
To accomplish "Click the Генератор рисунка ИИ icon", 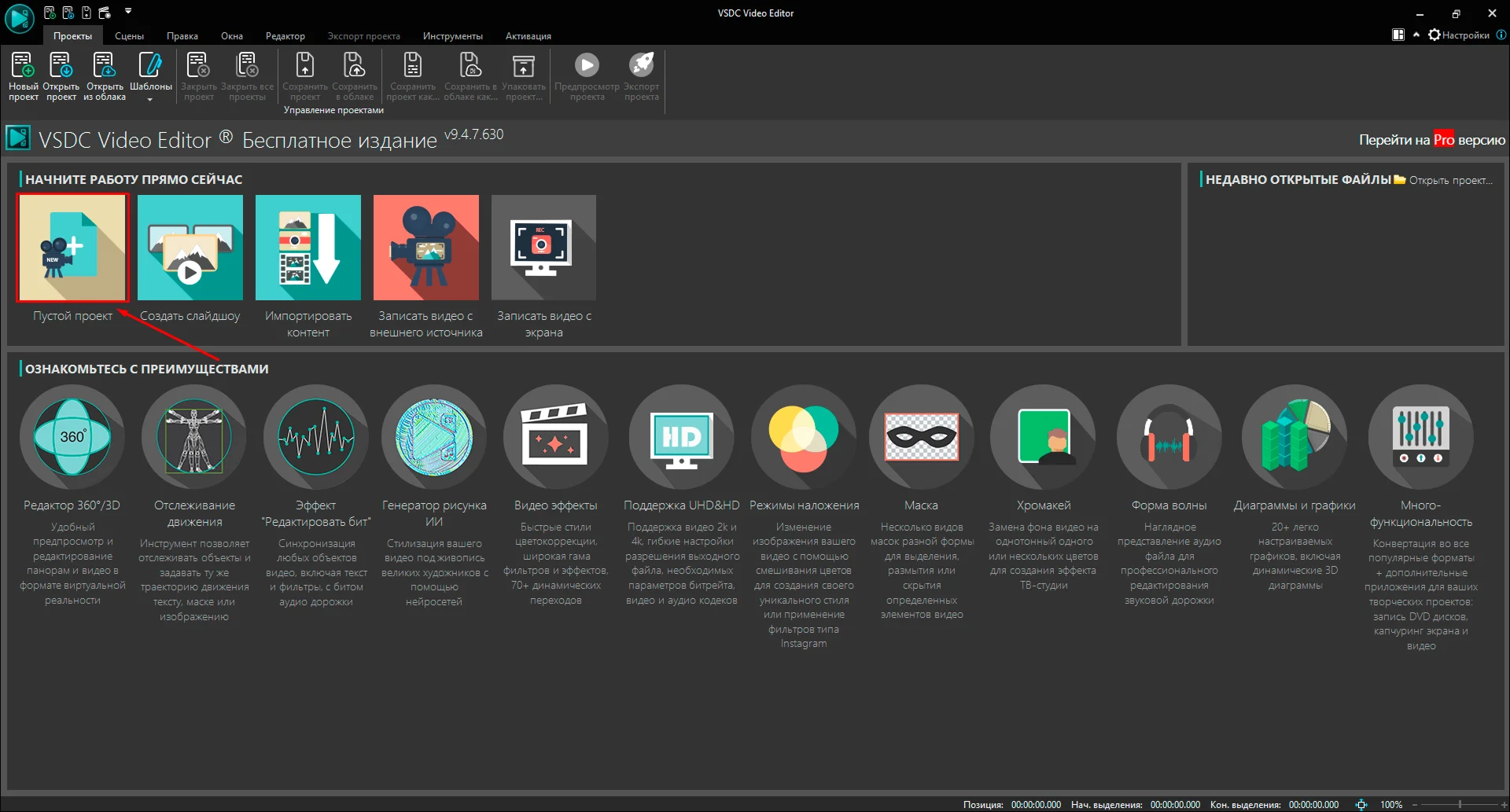I will 434,437.
